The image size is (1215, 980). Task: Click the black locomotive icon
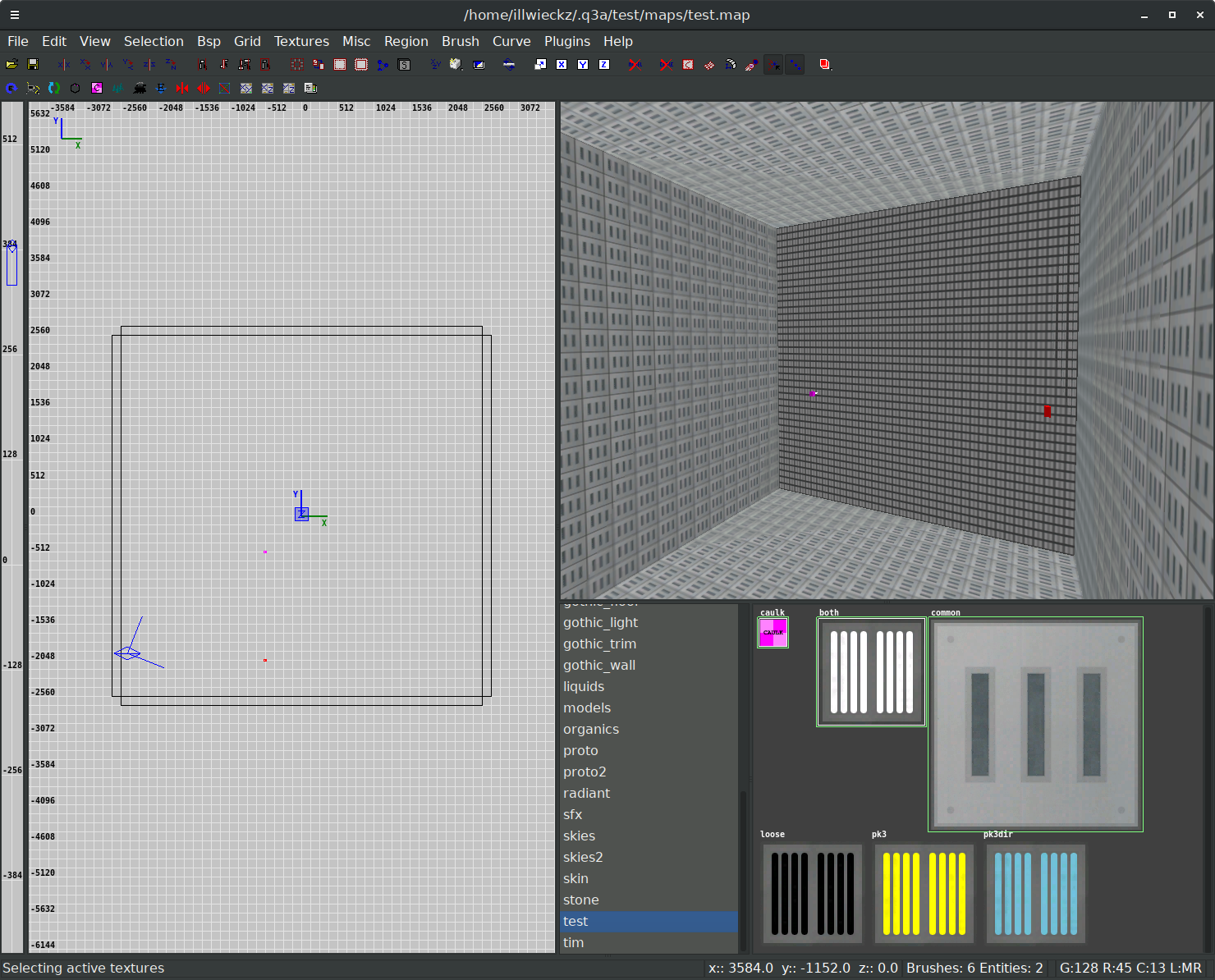pyautogui.click(x=140, y=88)
